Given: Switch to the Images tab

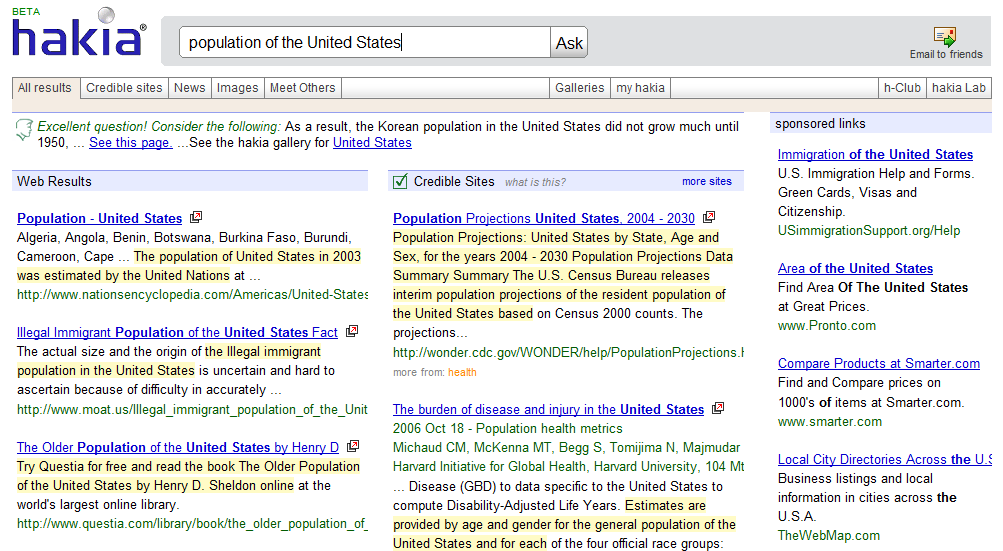Looking at the screenshot, I should [237, 88].
